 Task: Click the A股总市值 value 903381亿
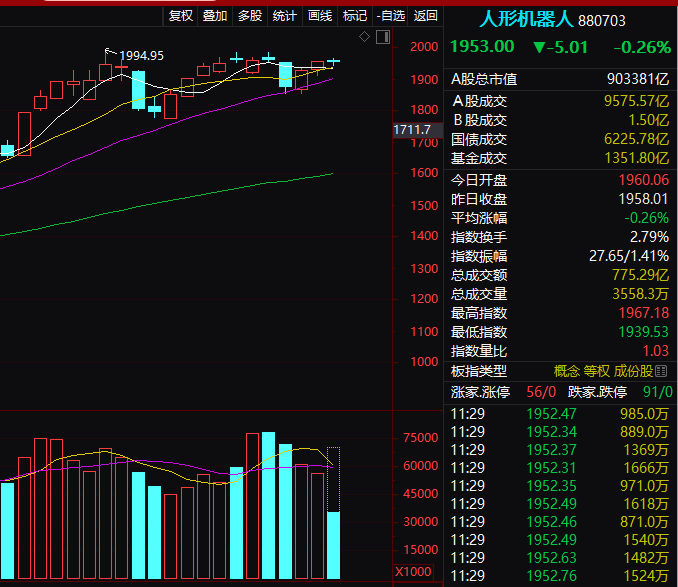point(638,79)
